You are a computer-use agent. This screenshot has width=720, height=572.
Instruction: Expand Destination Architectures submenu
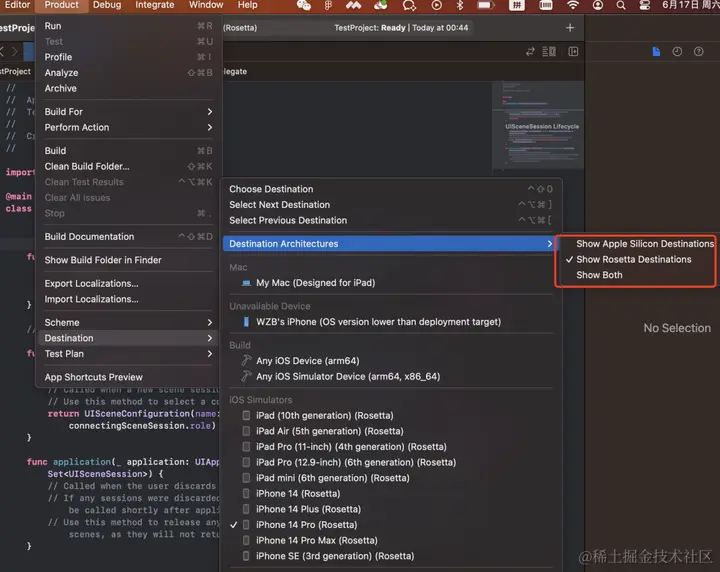[390, 244]
